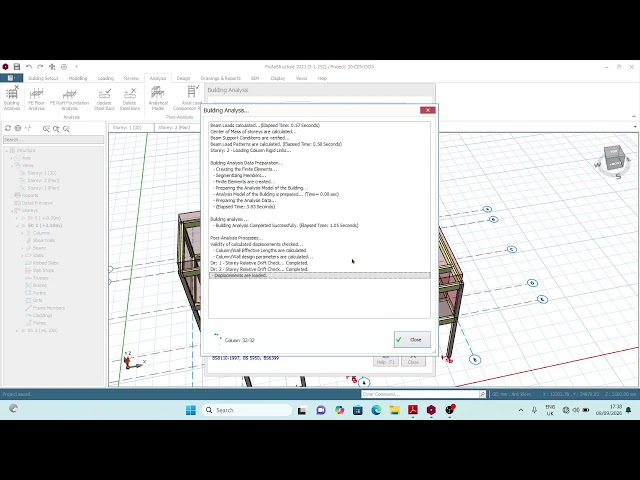Select the Frame Members tree item
Viewport: 640px width, 480px height.
tap(48, 308)
